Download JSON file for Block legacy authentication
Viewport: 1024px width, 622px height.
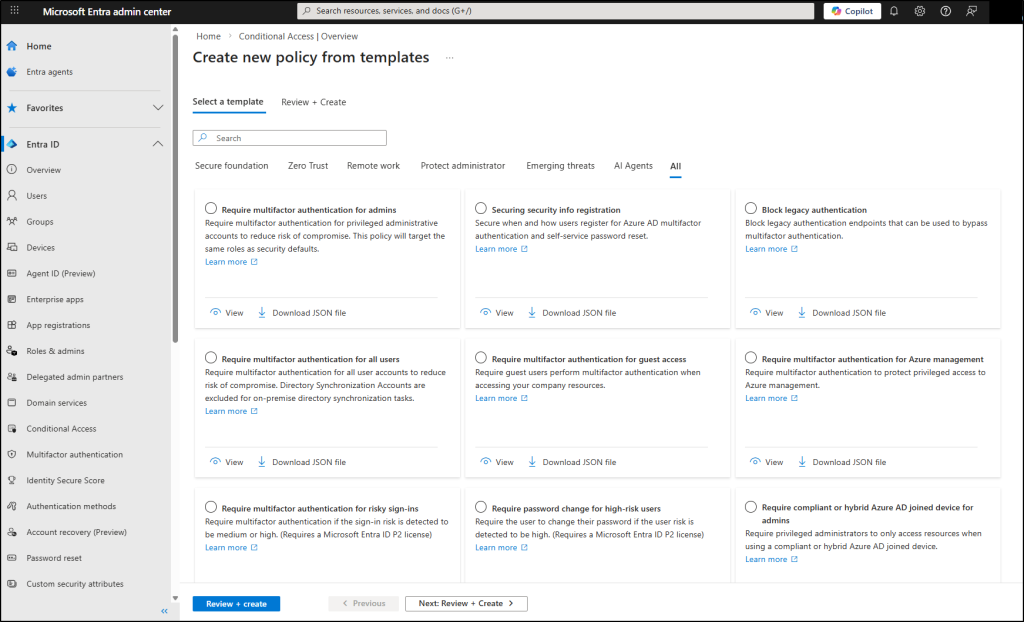841,313
